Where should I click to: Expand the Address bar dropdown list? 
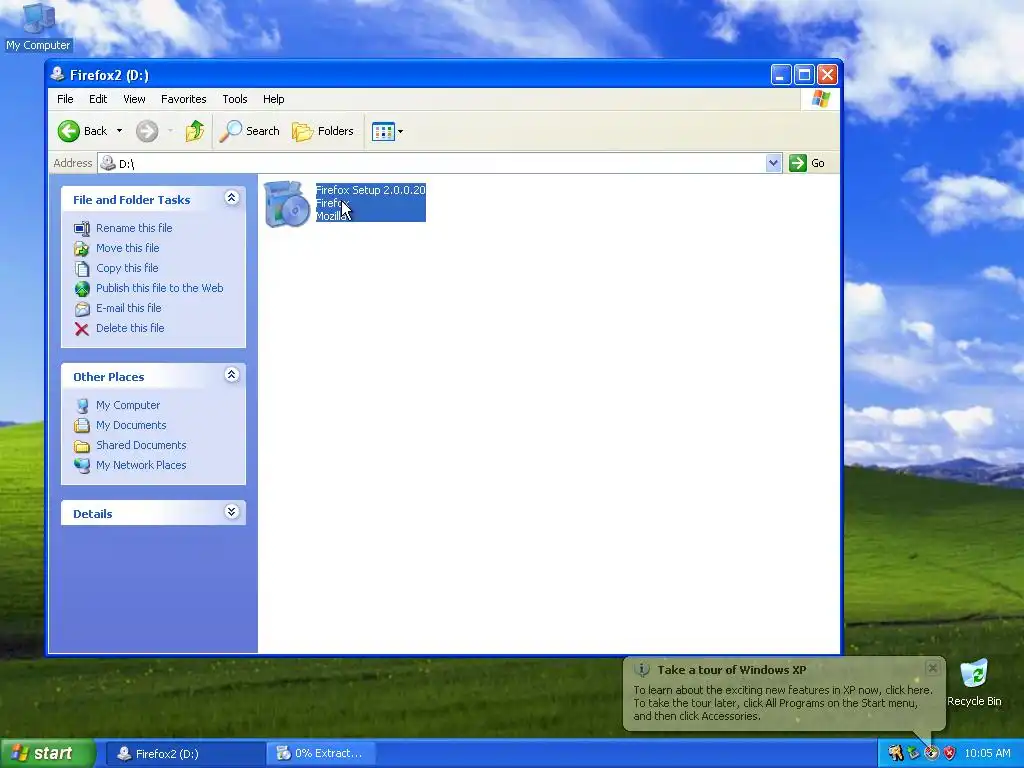point(773,163)
